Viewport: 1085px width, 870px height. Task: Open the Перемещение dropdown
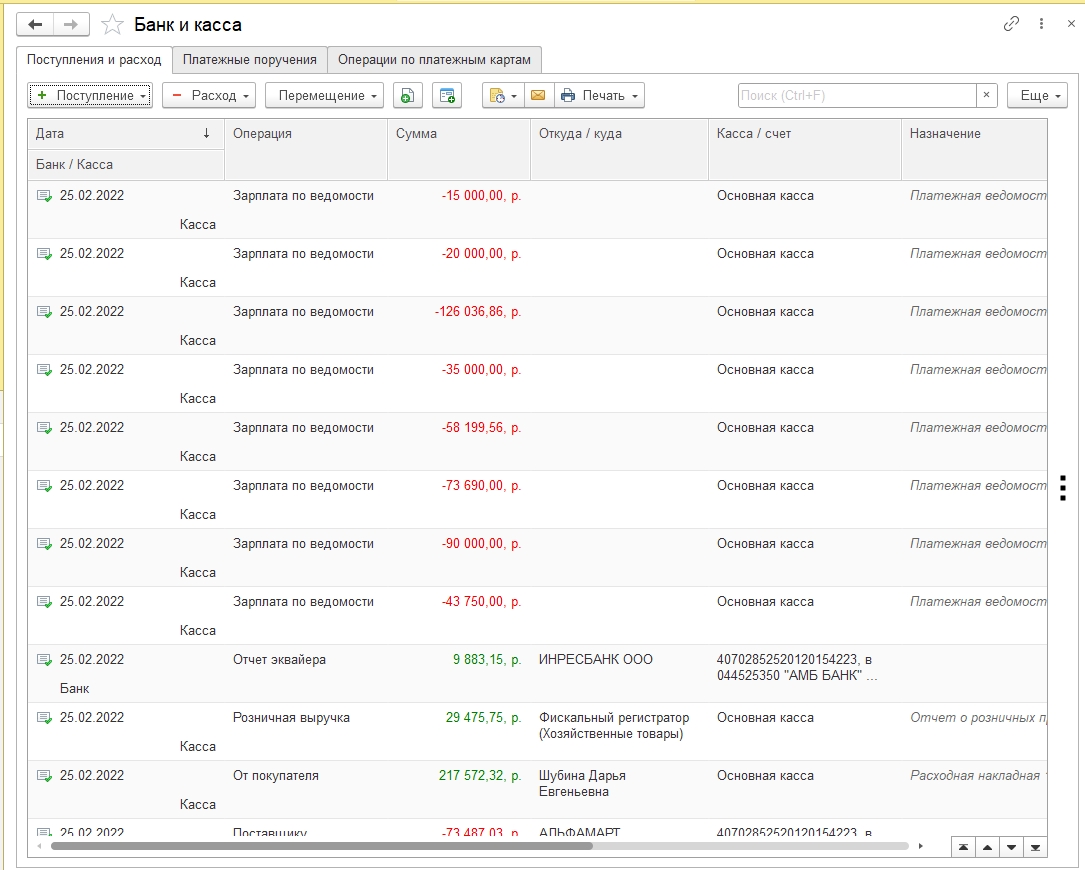point(325,96)
